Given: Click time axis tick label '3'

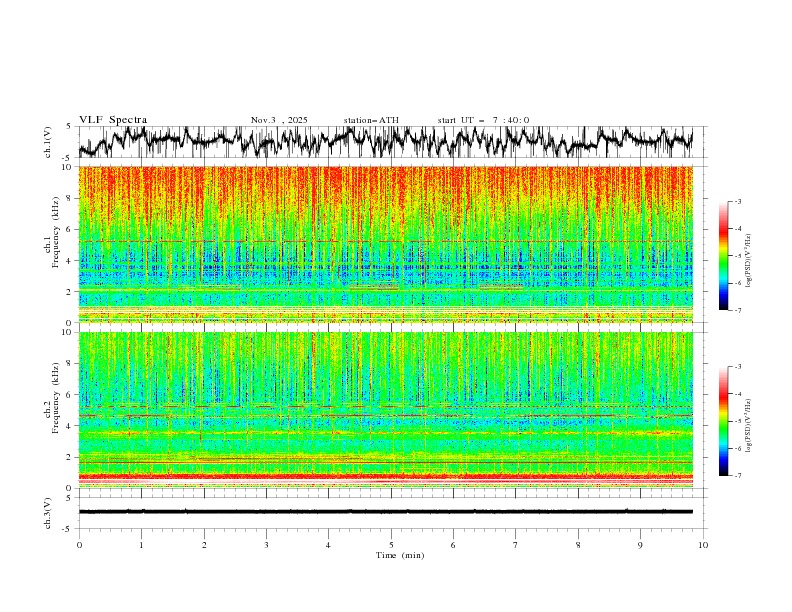Looking at the screenshot, I should (266, 545).
